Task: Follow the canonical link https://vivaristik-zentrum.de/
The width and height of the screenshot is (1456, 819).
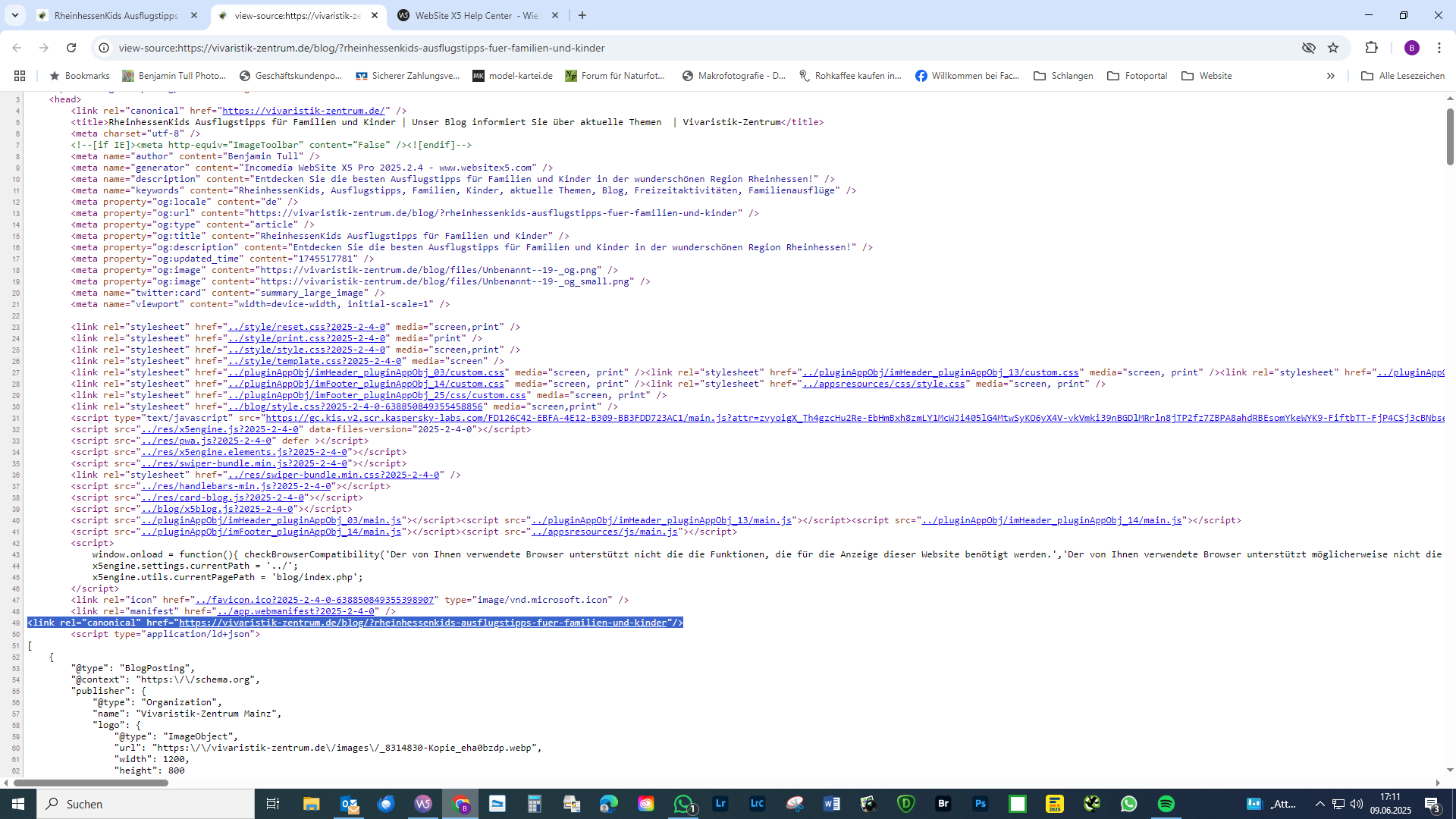Action: (304, 111)
